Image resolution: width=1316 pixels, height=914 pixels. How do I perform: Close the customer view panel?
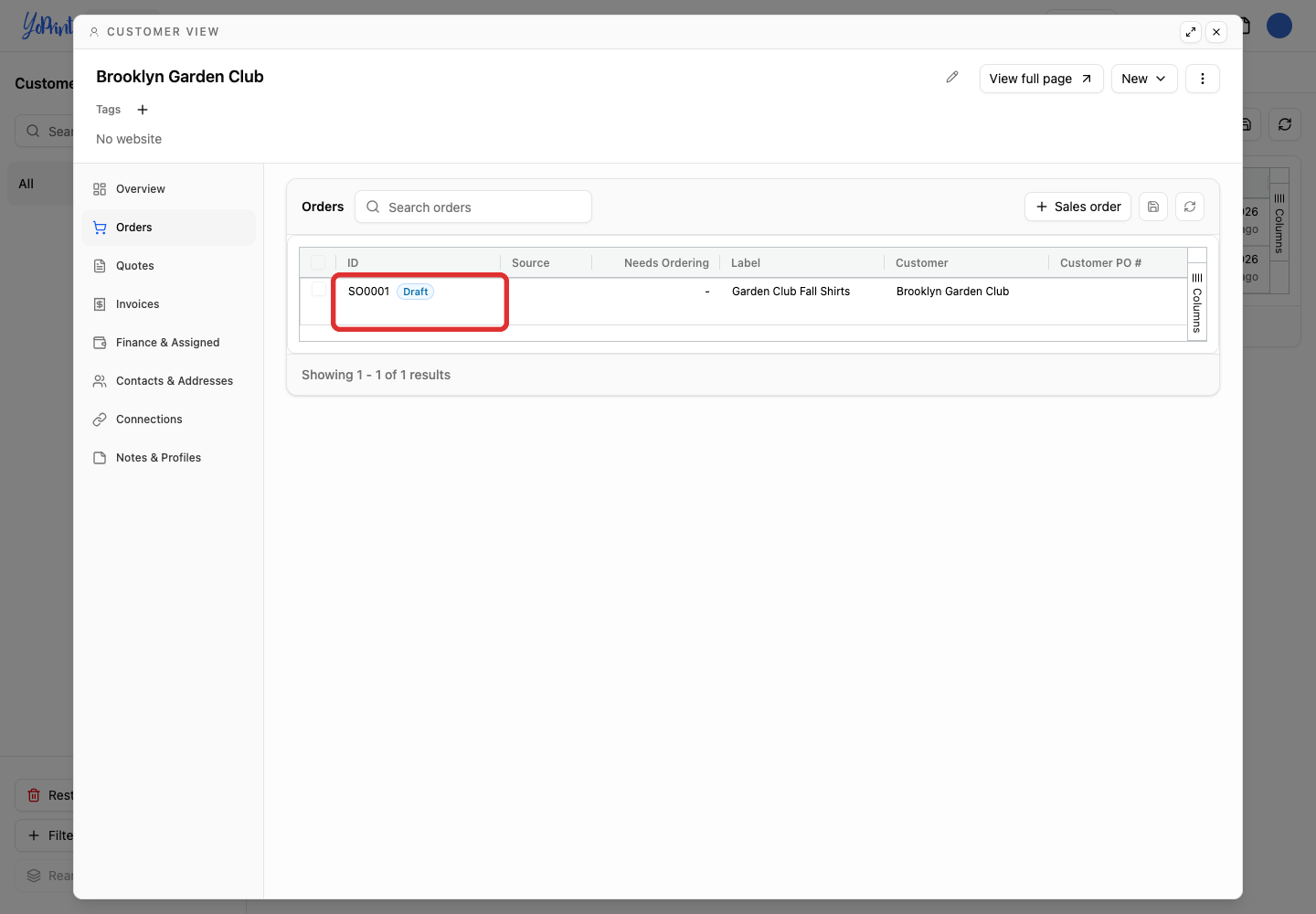tap(1216, 32)
